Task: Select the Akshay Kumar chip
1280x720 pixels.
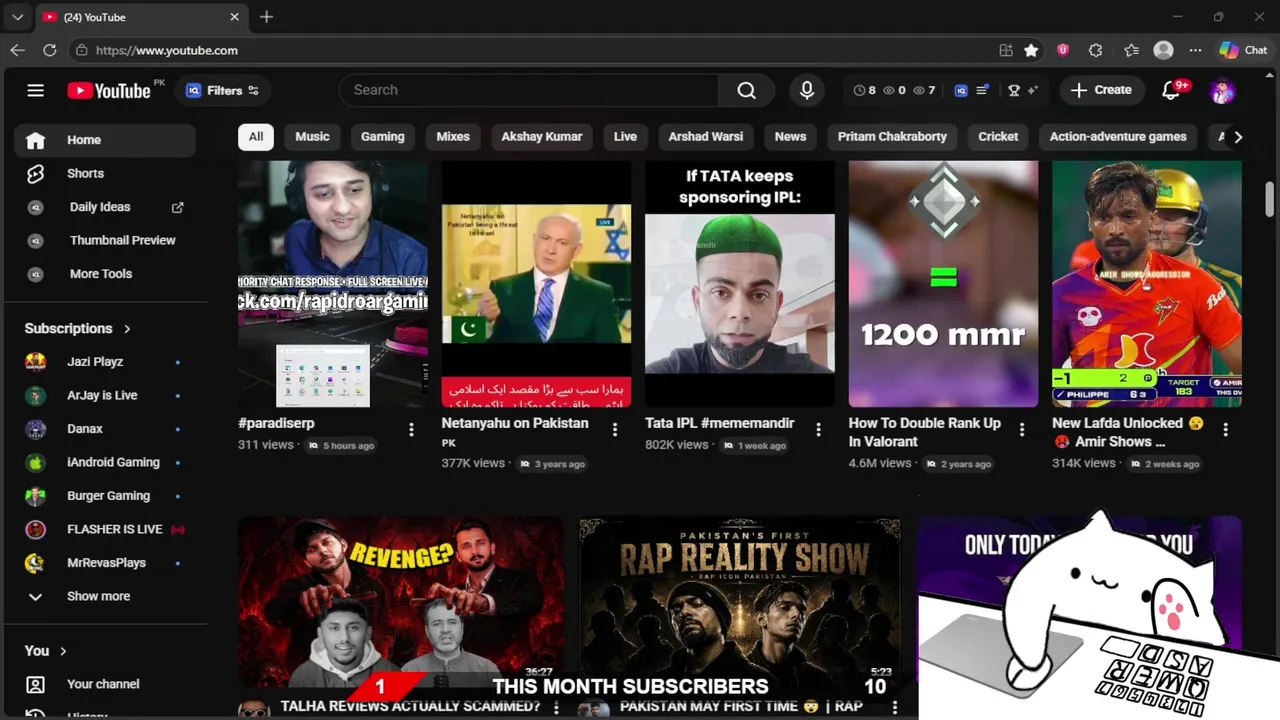Action: click(x=542, y=137)
